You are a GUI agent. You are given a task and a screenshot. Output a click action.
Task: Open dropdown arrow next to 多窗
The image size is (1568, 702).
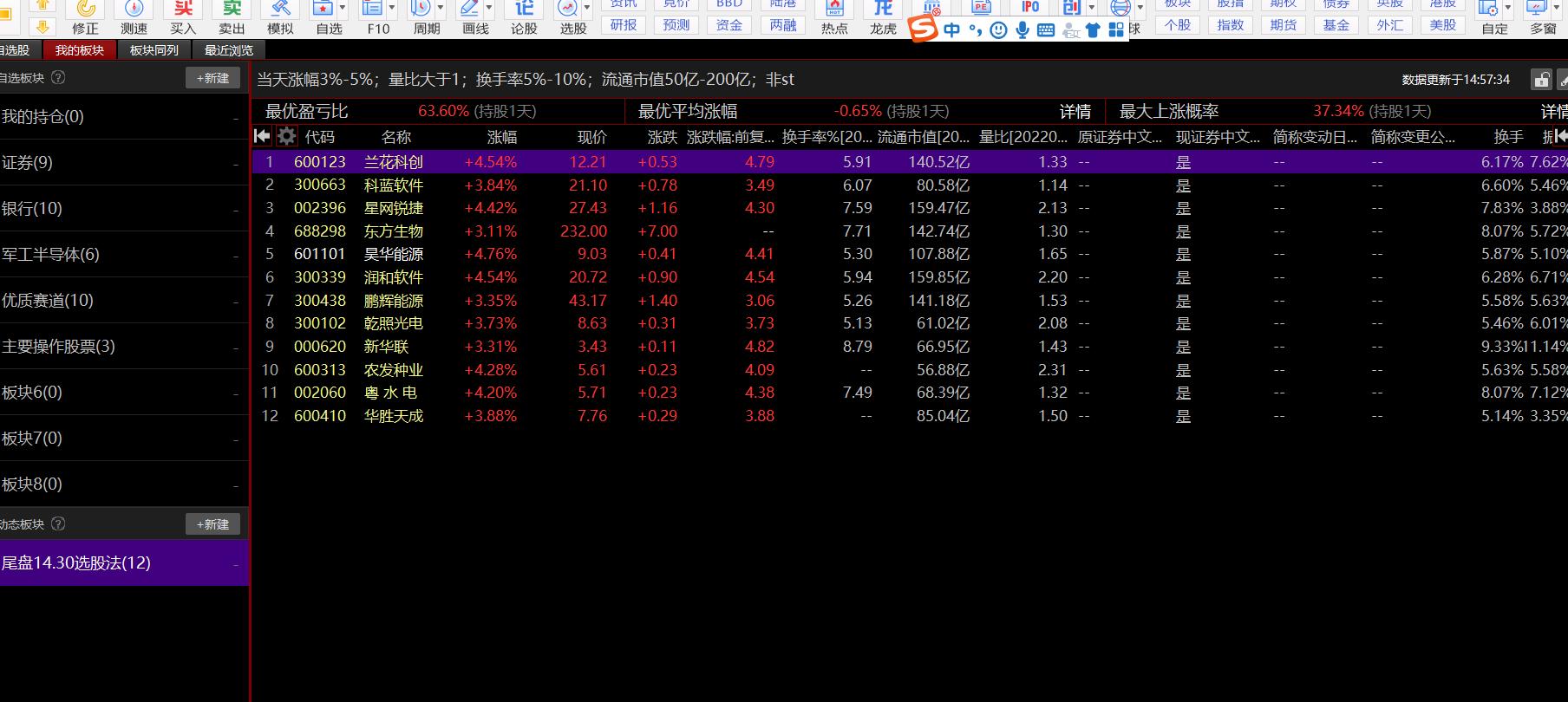(1557, 8)
